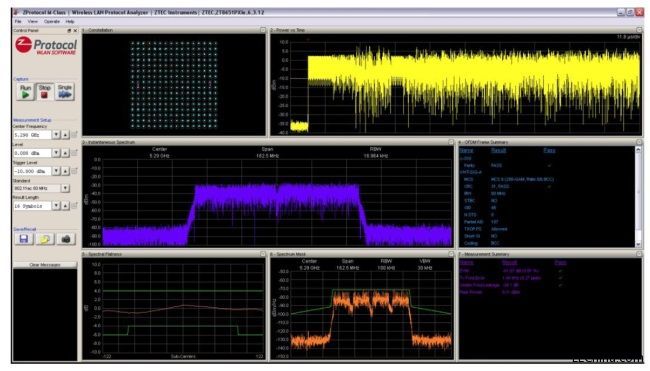Recall a setup with the folder icon
The width and height of the screenshot is (650, 371).
(x=45, y=239)
